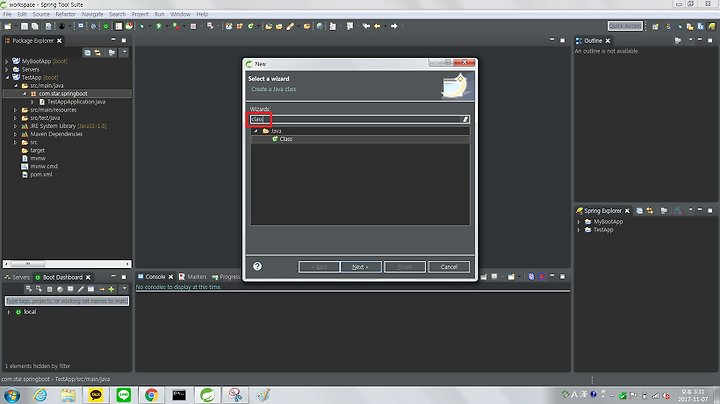Viewport: 720px width, 404px height.
Task: Open the Navigate menu
Action: (92, 14)
